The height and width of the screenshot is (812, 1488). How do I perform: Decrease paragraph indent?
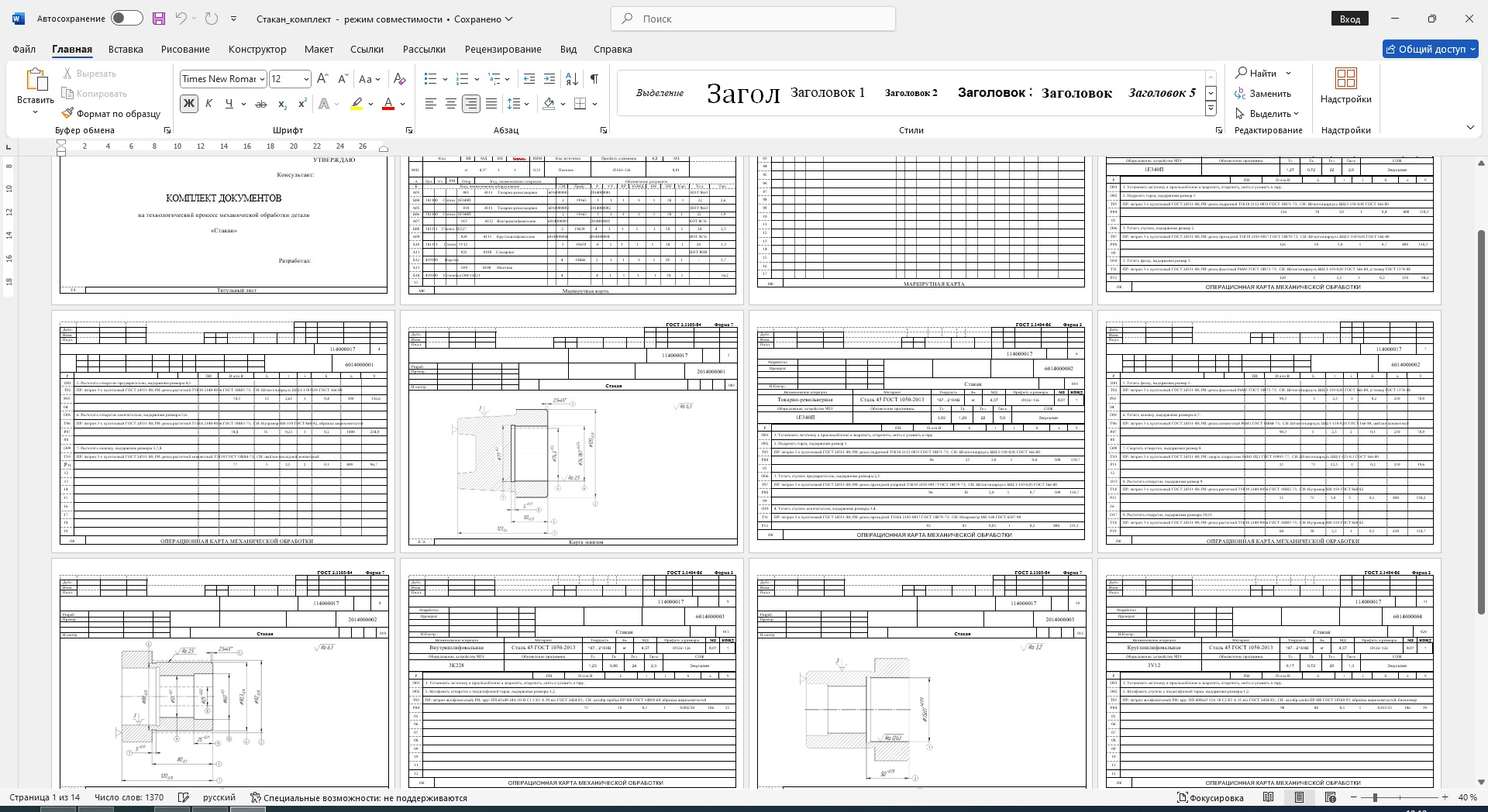[529, 78]
